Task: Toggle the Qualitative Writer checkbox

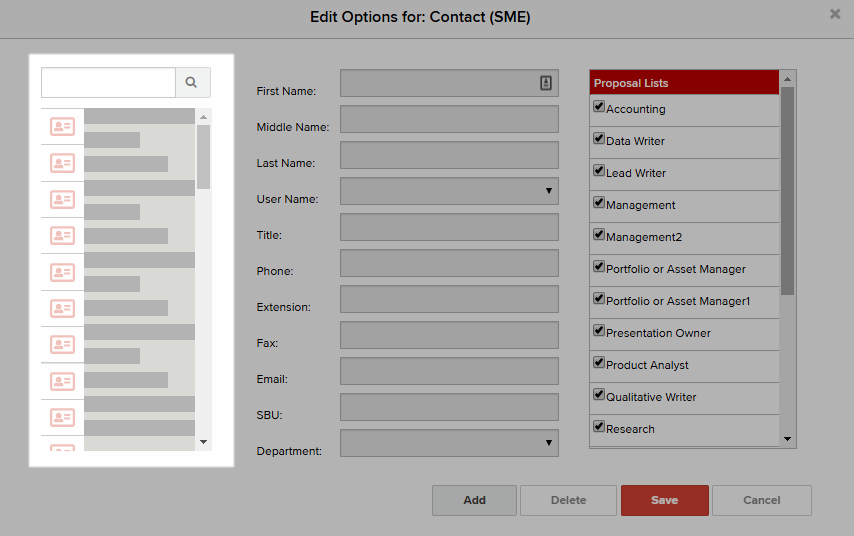Action: 599,394
